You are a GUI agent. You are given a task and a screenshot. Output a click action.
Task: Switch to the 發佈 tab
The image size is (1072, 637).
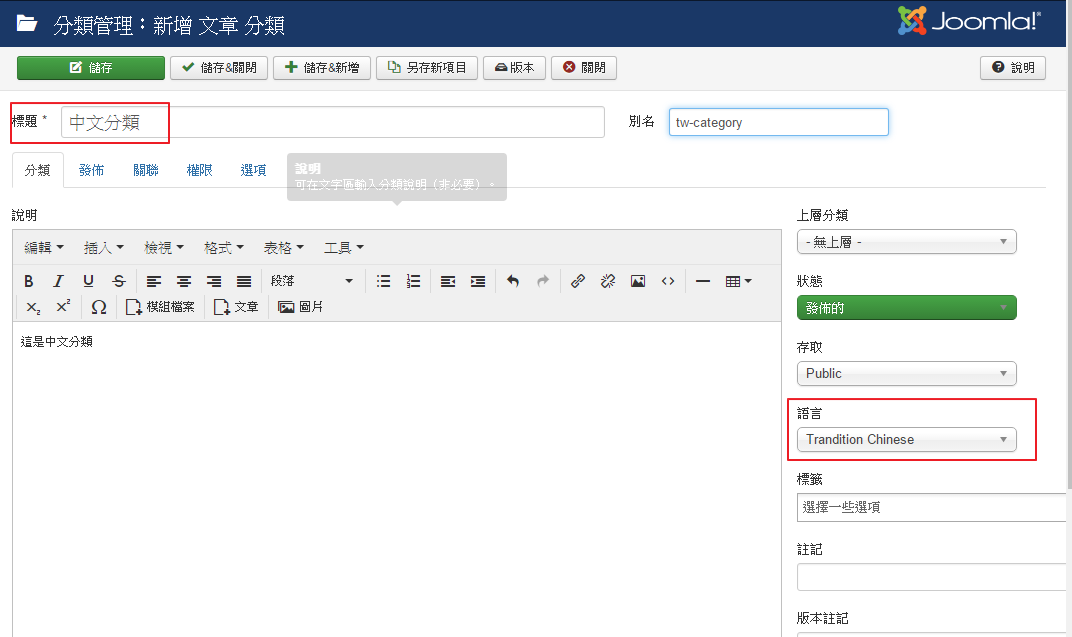coord(91,170)
